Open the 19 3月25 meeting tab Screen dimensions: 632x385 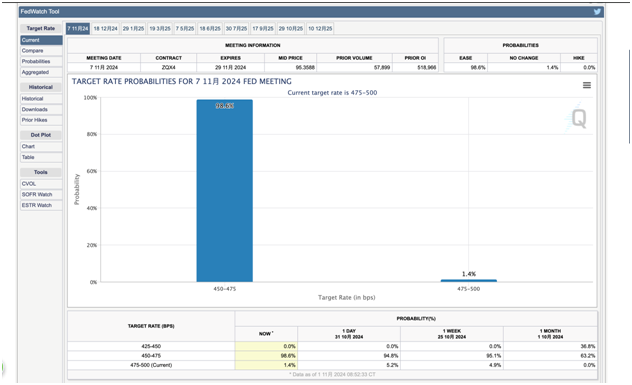[x=160, y=29]
